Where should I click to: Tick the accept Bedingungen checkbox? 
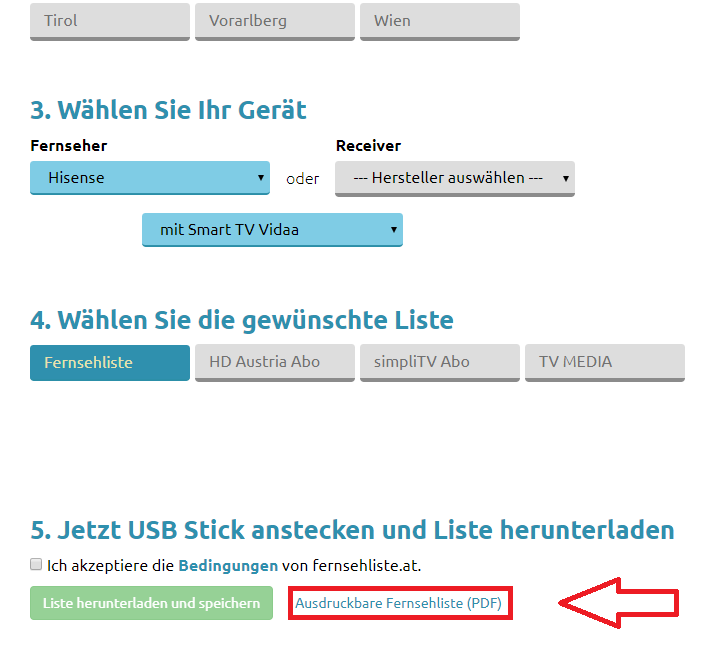click(x=36, y=564)
